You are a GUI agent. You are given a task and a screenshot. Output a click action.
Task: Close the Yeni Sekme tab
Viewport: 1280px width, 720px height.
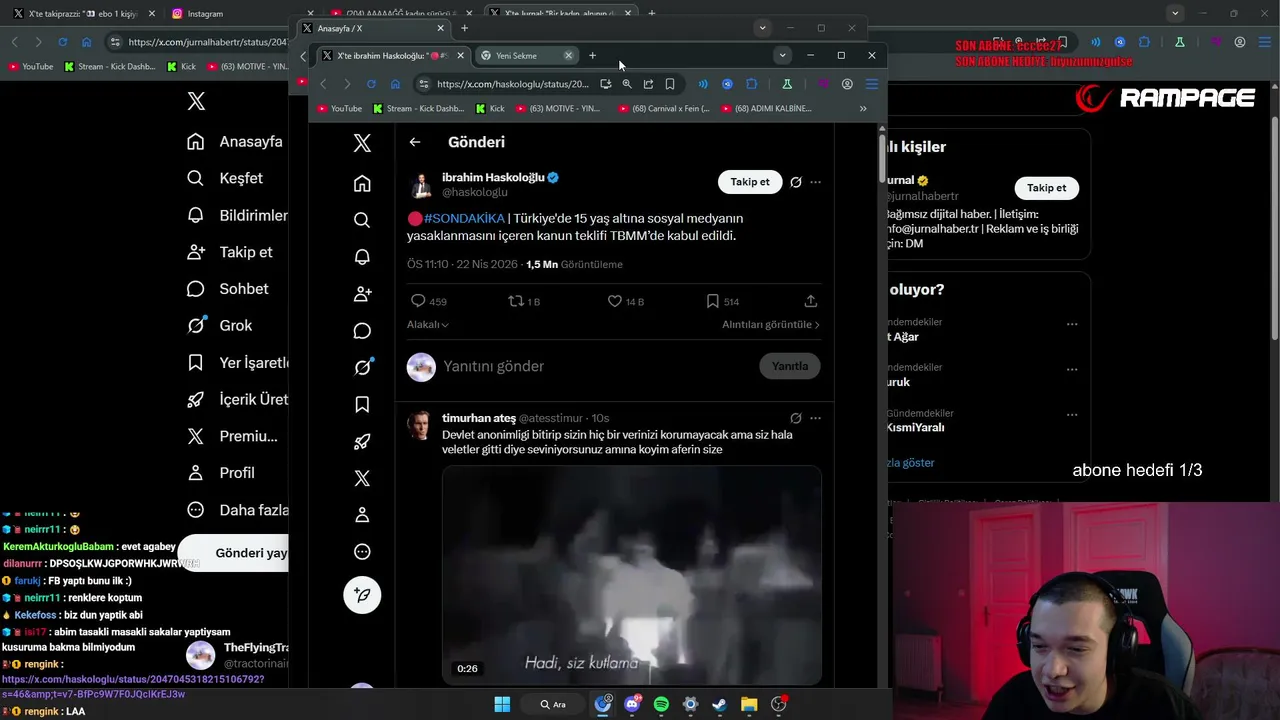(568, 56)
